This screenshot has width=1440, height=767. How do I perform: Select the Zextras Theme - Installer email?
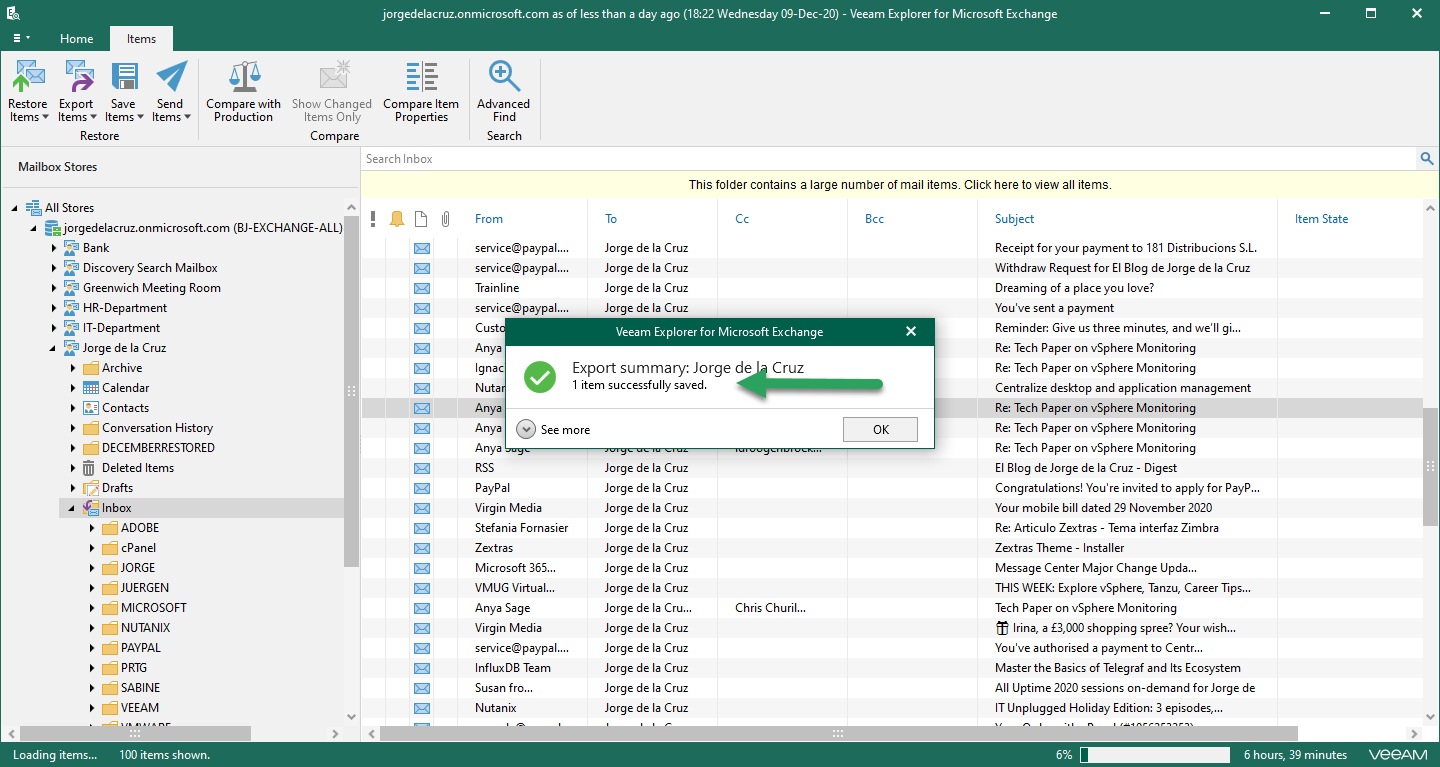coord(891,548)
